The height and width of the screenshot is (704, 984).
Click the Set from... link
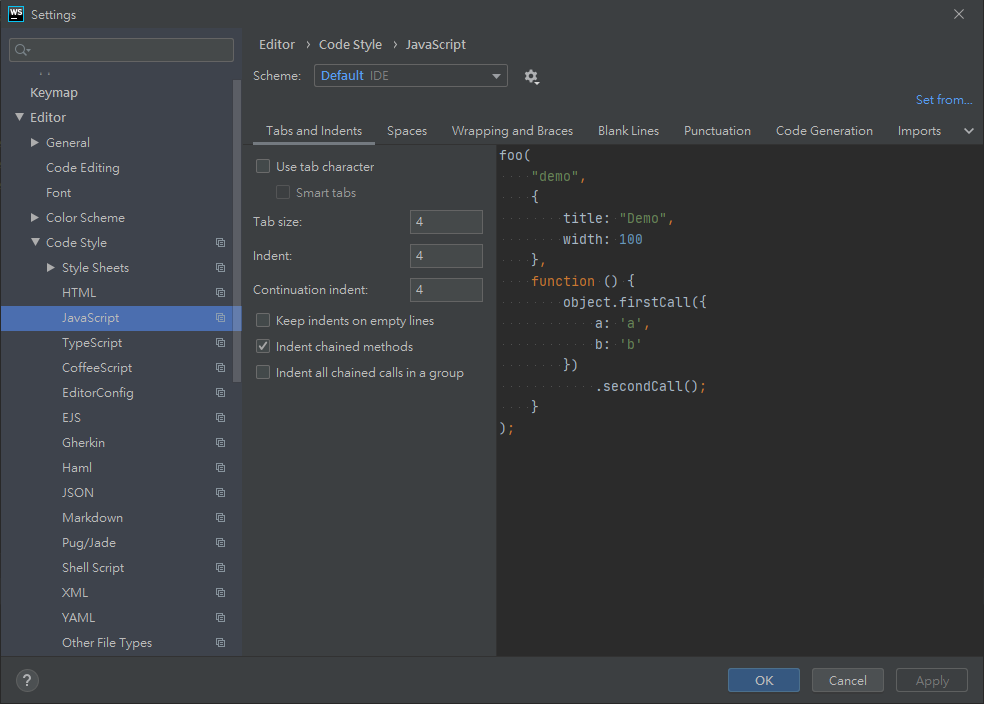point(944,100)
